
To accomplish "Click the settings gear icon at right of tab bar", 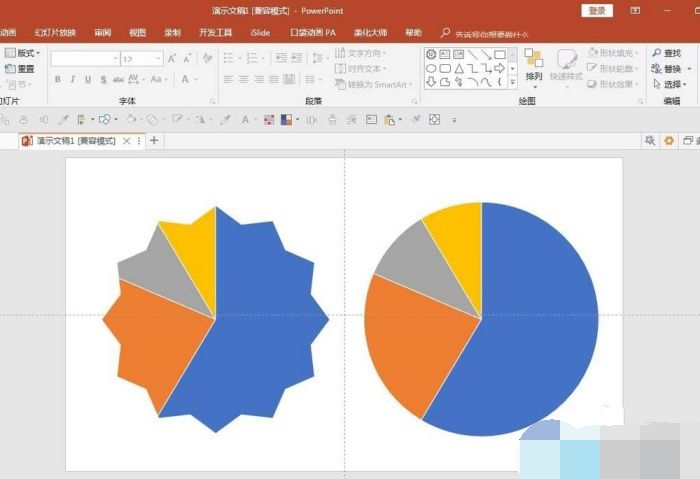I will (x=669, y=141).
